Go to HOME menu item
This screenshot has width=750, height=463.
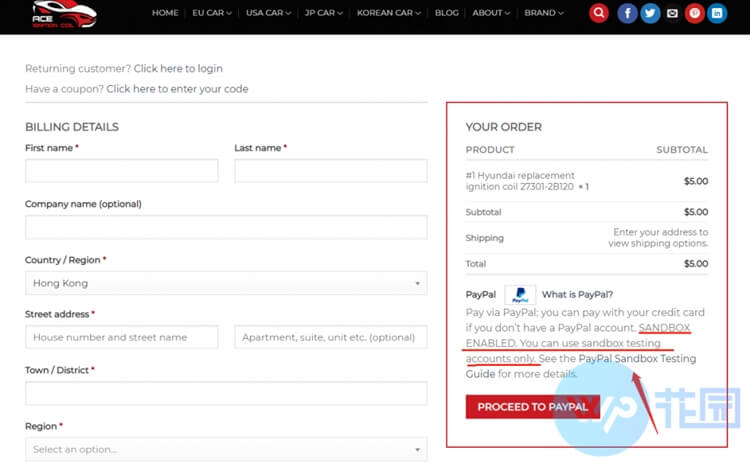point(165,13)
